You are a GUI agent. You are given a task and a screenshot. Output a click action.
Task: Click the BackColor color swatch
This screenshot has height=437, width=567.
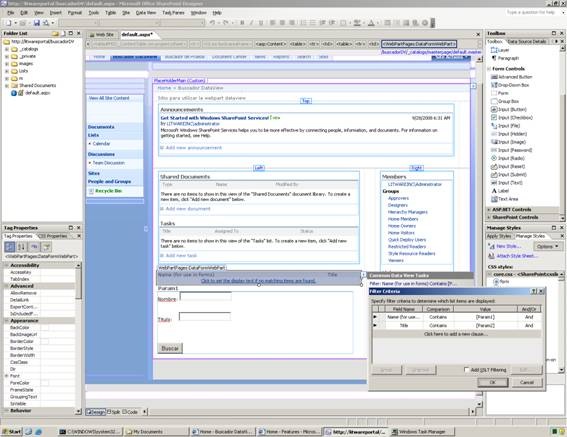tap(45, 327)
